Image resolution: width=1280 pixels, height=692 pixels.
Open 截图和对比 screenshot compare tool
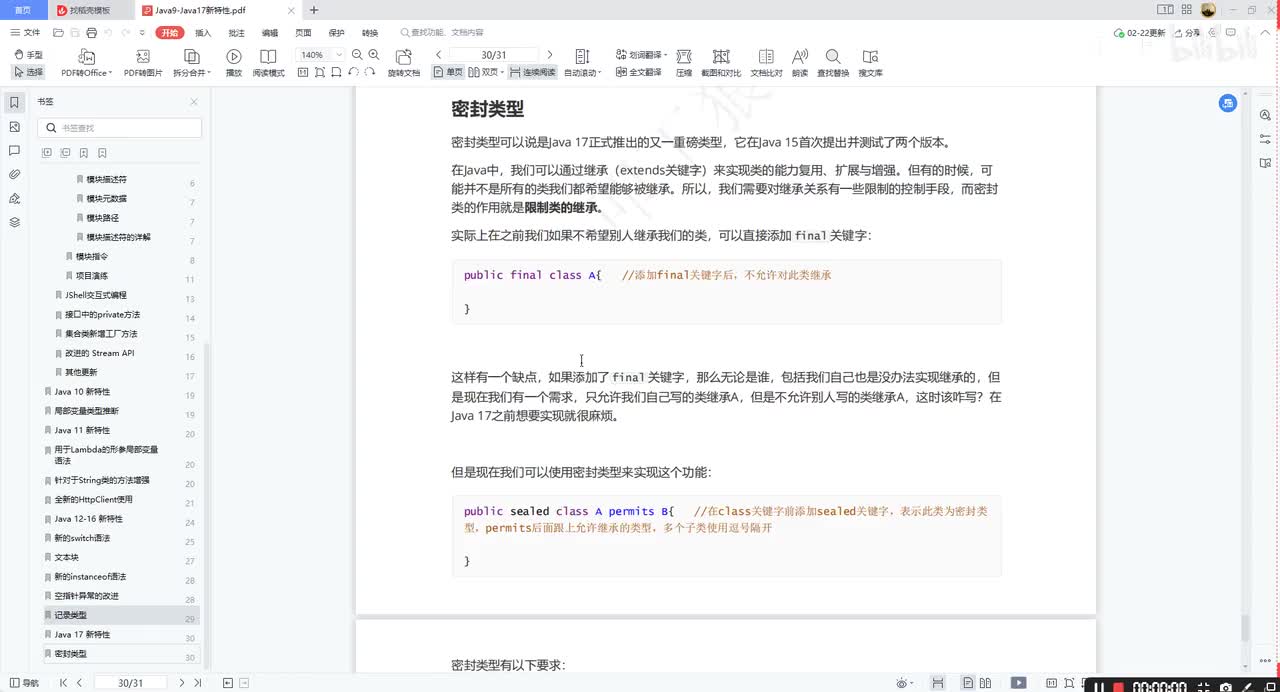tap(721, 62)
